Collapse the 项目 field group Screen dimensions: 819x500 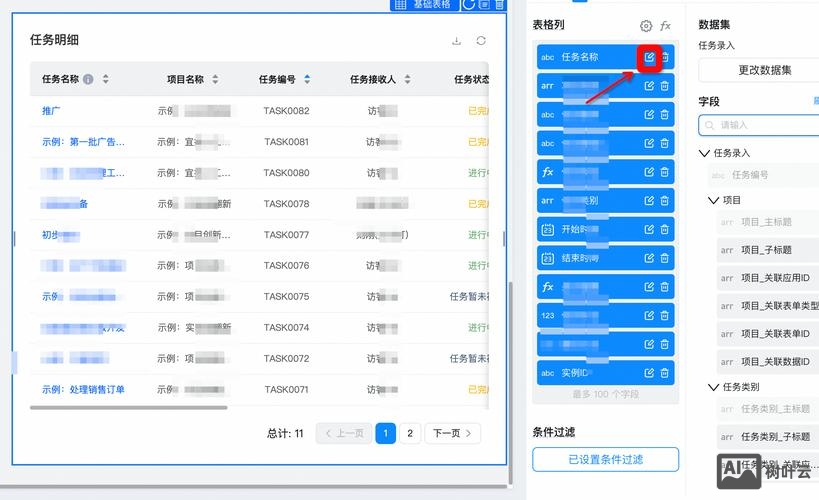coord(713,200)
